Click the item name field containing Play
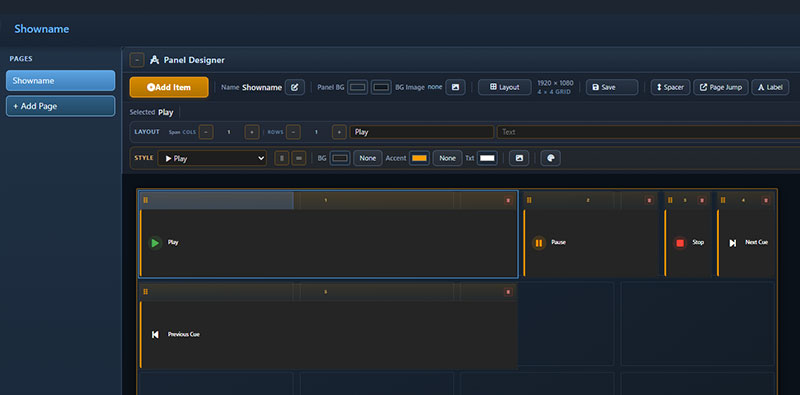Viewport: 800px width, 395px height. (421, 132)
